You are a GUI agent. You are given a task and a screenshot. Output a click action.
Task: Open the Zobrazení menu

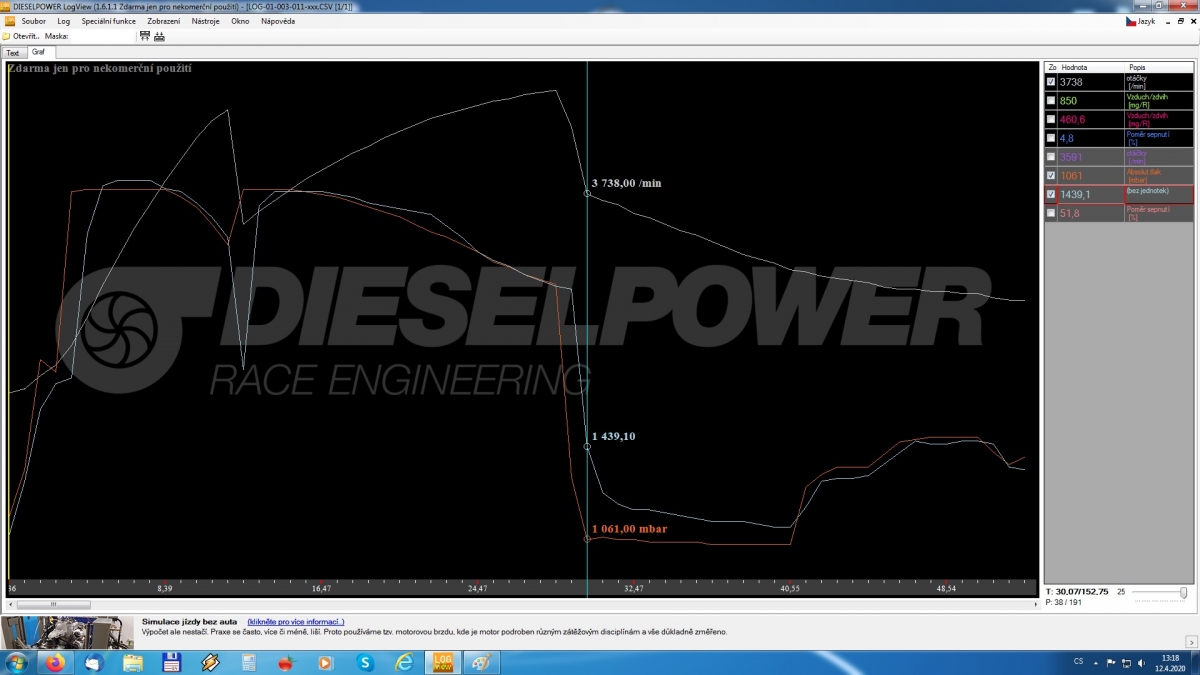point(164,21)
